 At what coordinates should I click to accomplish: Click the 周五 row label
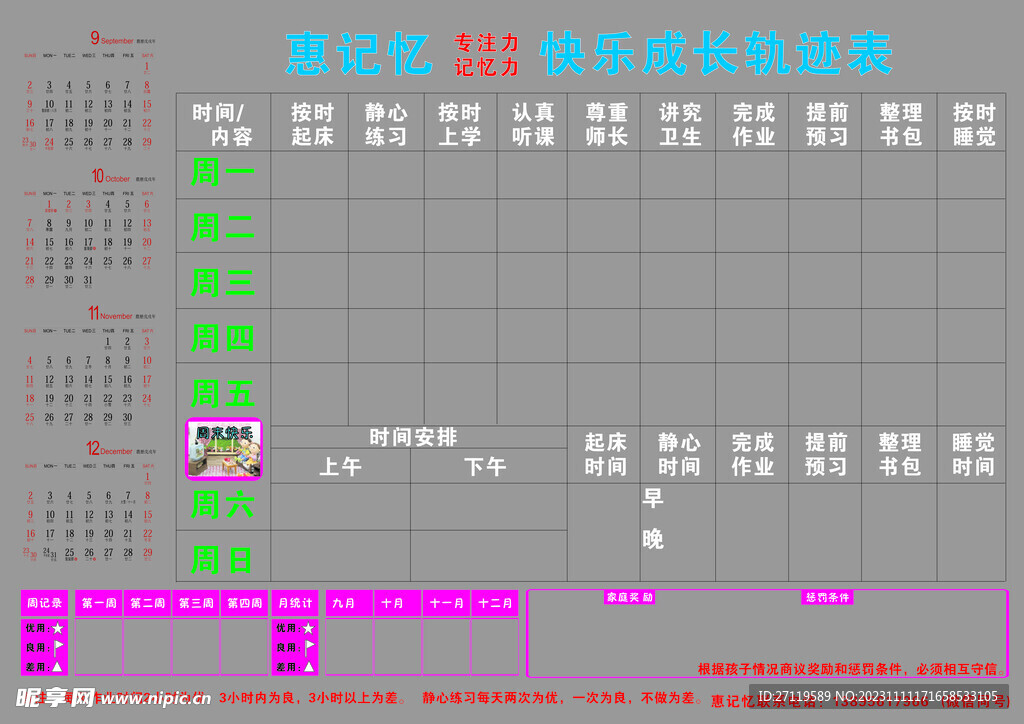[x=223, y=394]
